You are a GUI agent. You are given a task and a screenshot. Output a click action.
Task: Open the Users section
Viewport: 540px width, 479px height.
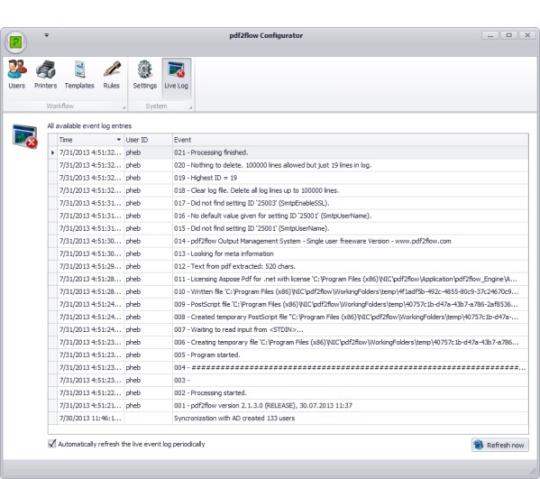point(17,75)
